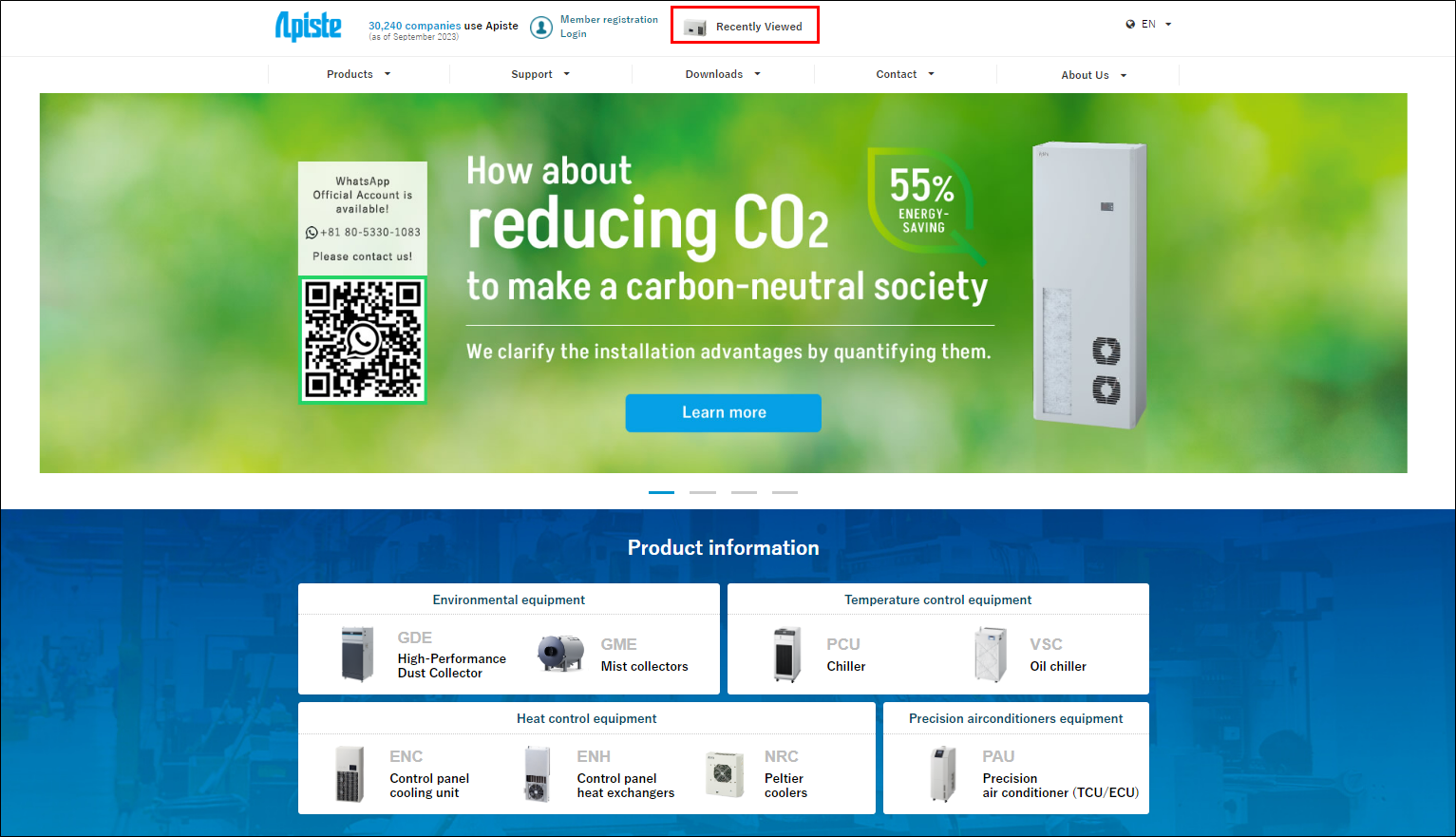Click the Login link
Viewport: 1456px width, 837px height.
[x=574, y=34]
